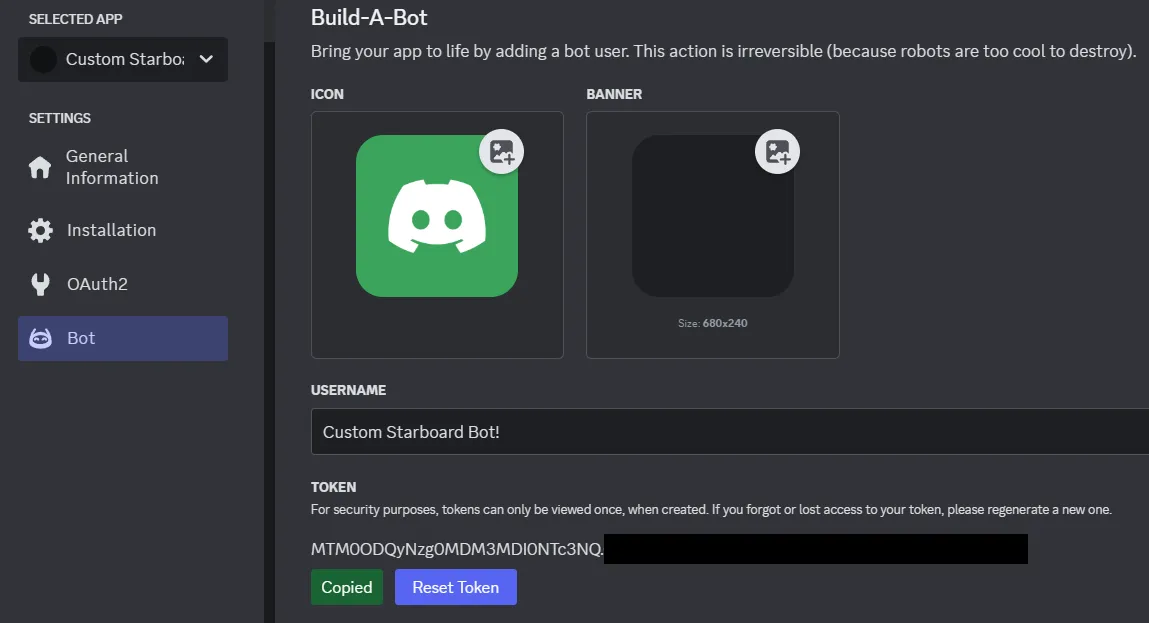1149x623 pixels.
Task: Click the wrench icon beside OAuth2
Action: click(x=40, y=284)
